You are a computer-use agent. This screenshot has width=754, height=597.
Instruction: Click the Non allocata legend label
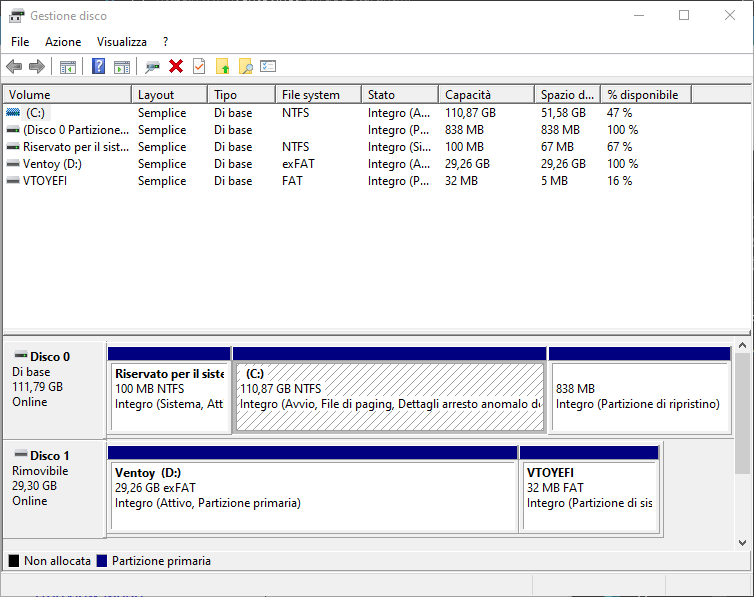[57, 561]
